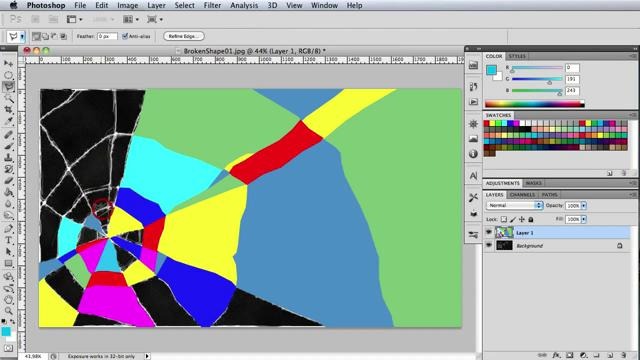Toggle the Anti-alias checkbox
The height and width of the screenshot is (360, 640).
pos(125,36)
